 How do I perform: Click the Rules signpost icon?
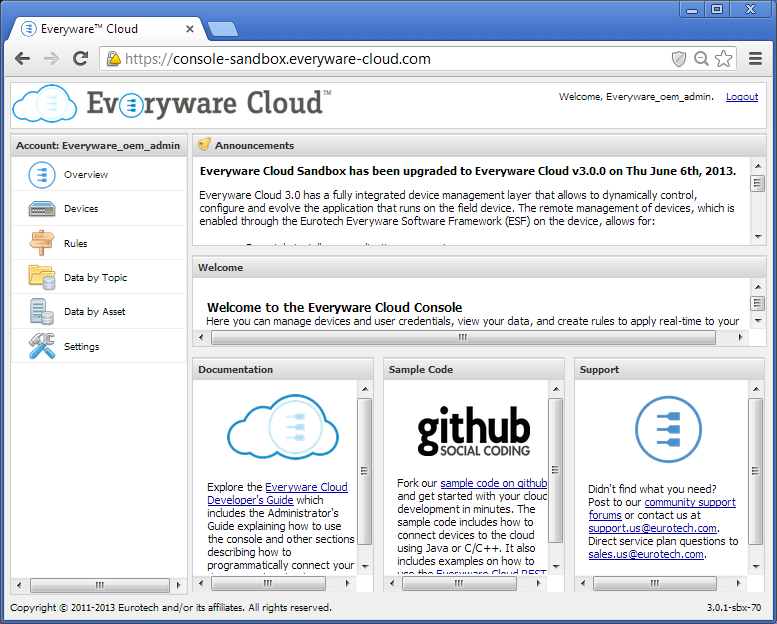click(42, 243)
